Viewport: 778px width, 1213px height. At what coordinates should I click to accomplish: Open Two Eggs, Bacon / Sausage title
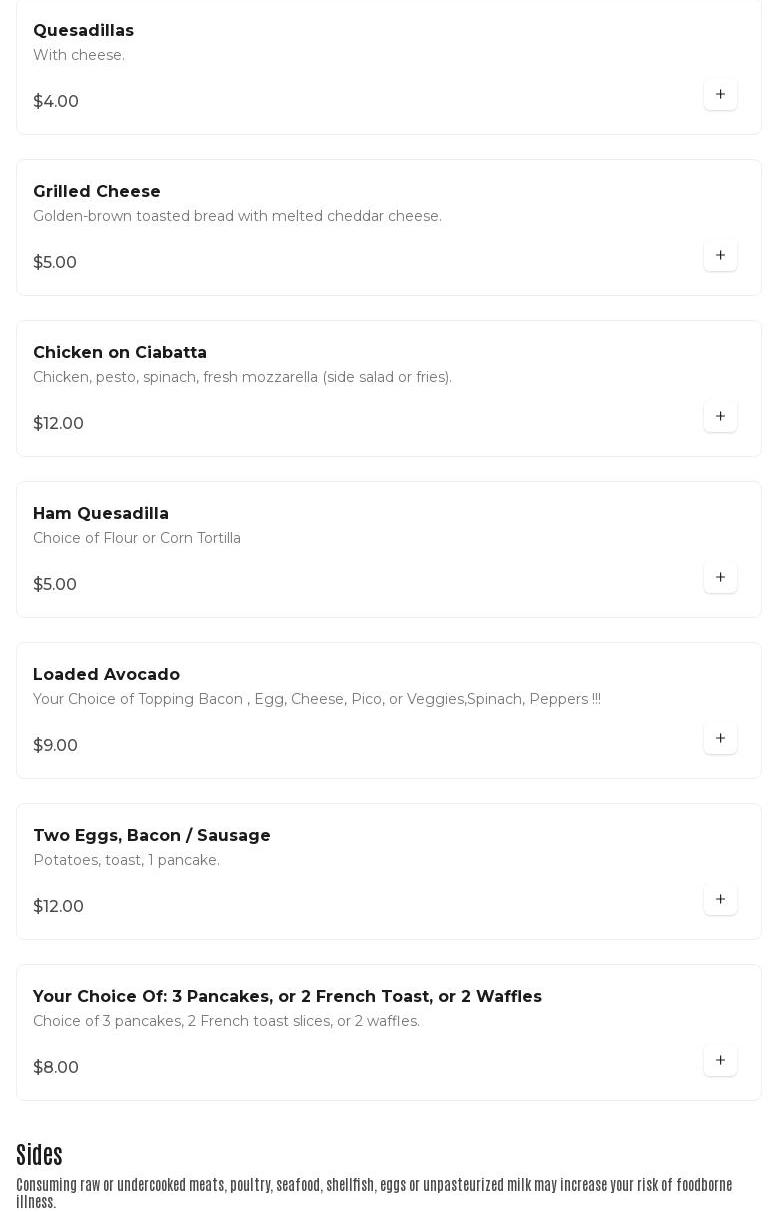point(151,836)
